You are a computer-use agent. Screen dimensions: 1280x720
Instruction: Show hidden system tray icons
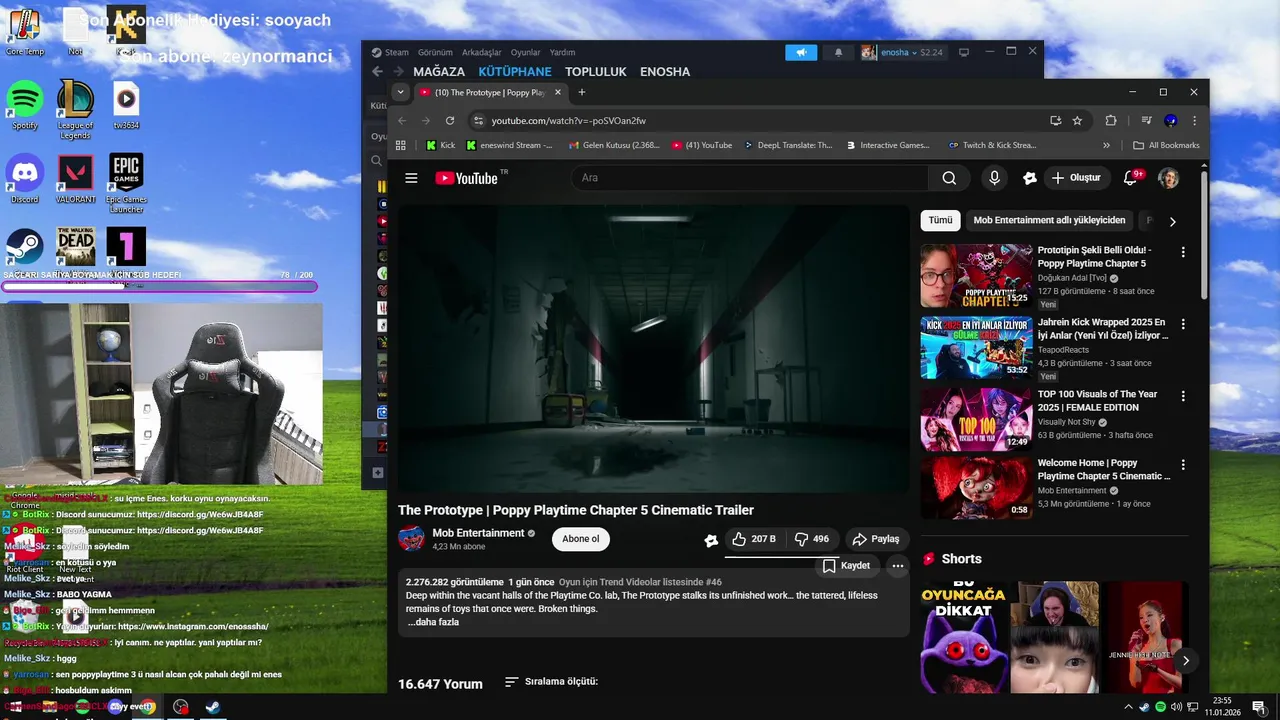tap(1129, 707)
